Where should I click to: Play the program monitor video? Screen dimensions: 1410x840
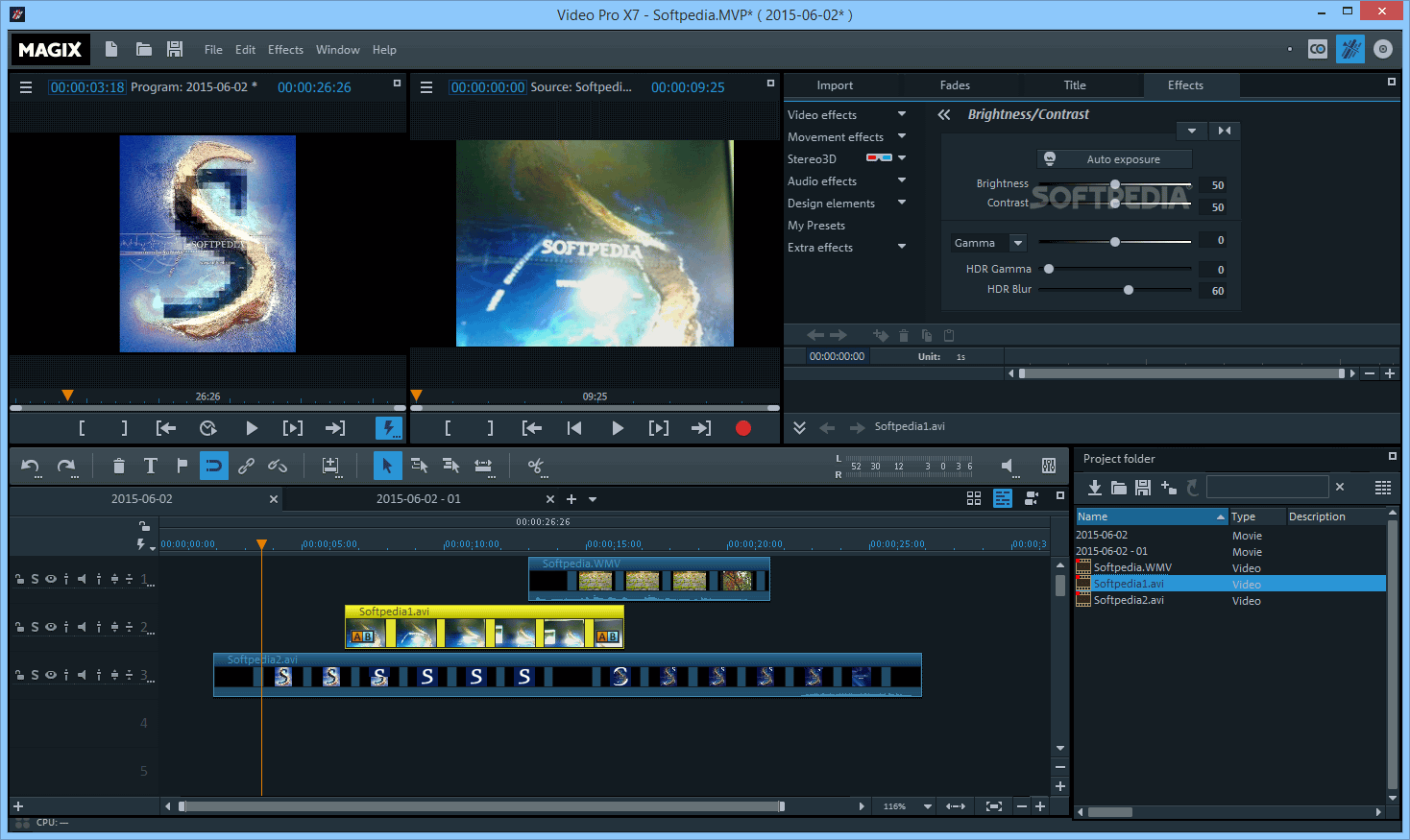(x=252, y=428)
